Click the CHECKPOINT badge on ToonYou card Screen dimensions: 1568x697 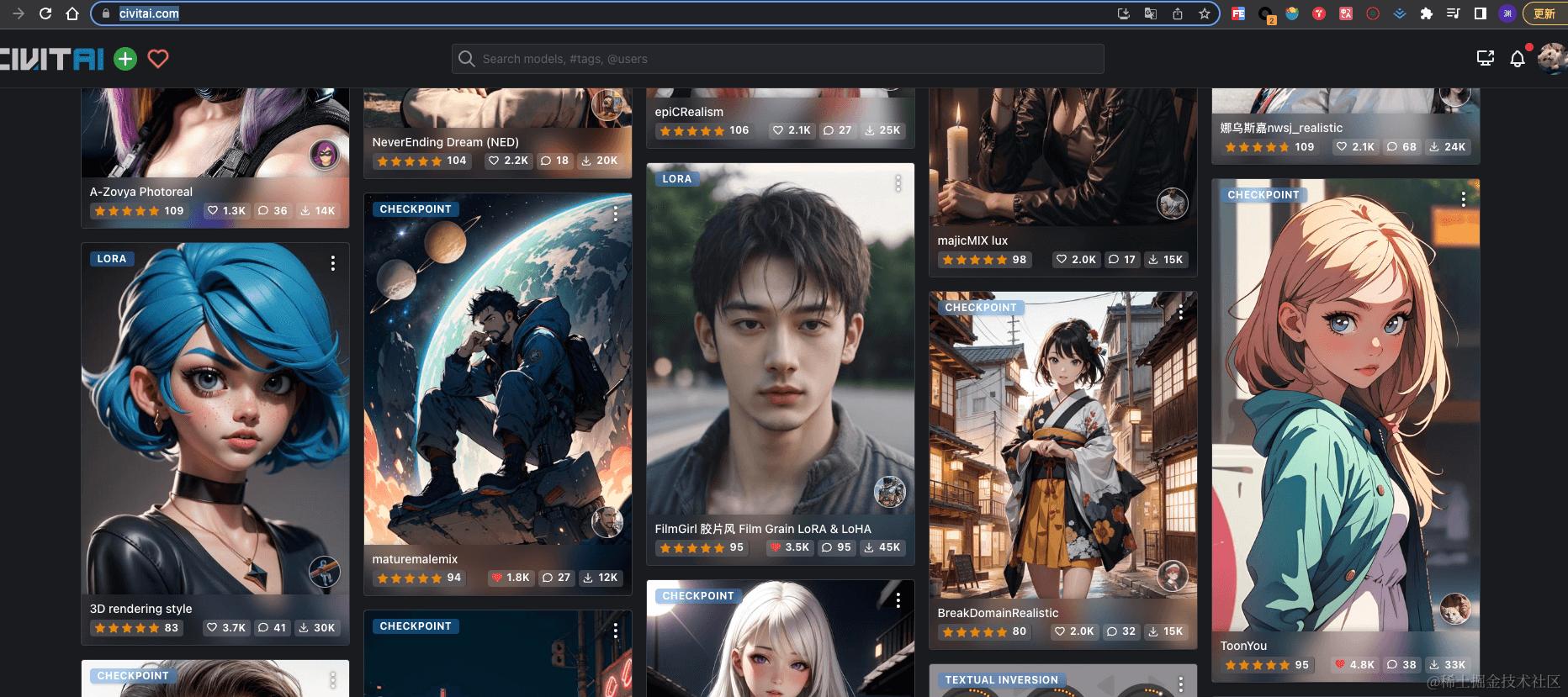1263,195
